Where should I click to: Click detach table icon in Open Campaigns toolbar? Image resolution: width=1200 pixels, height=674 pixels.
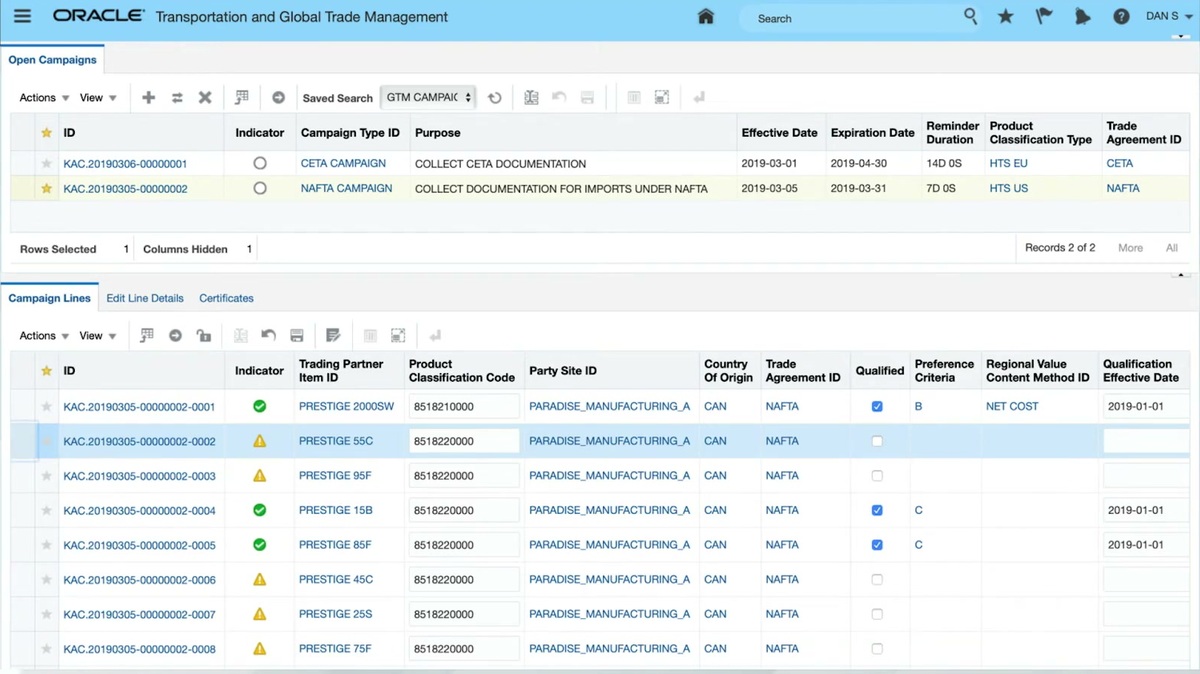661,97
